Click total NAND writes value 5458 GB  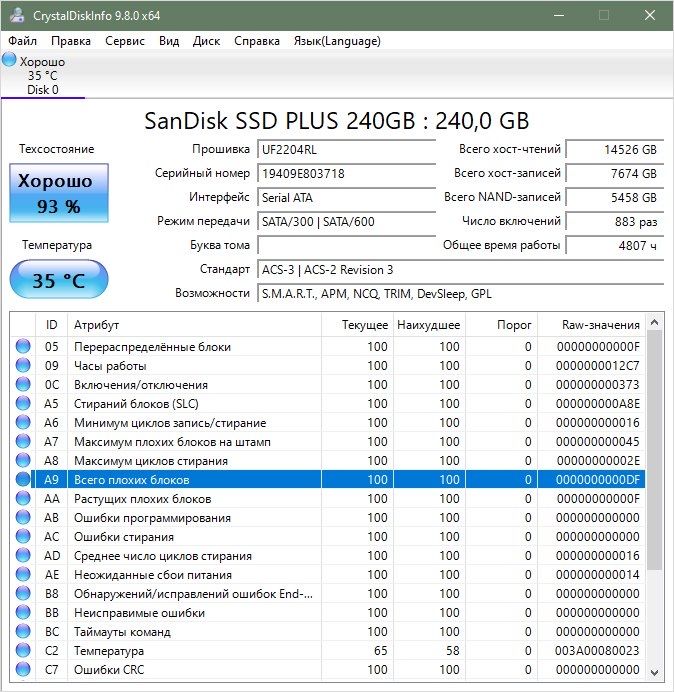(x=614, y=197)
